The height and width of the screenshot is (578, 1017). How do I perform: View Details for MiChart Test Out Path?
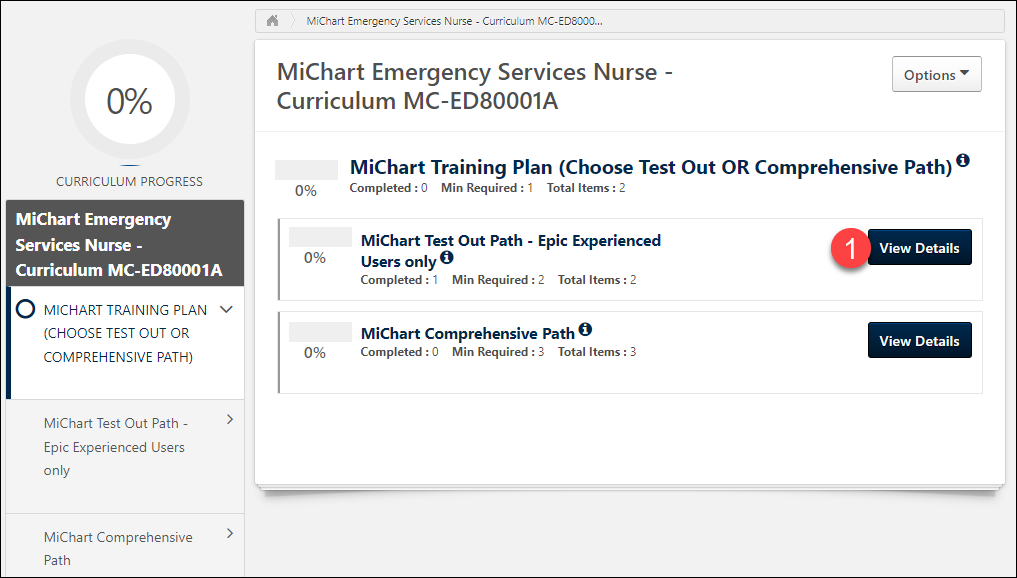coord(919,248)
